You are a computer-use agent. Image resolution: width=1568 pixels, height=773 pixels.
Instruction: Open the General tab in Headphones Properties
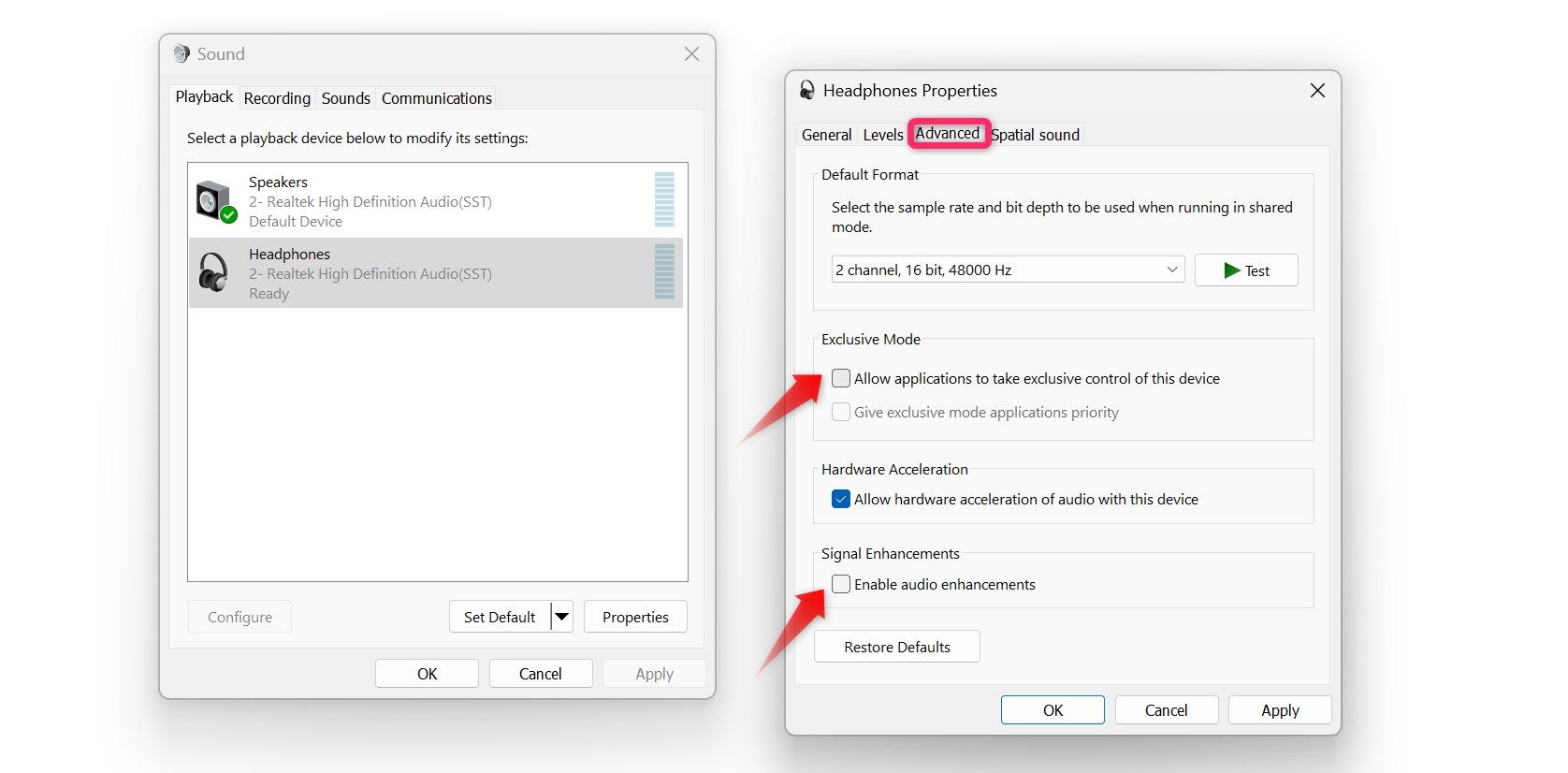tap(827, 135)
